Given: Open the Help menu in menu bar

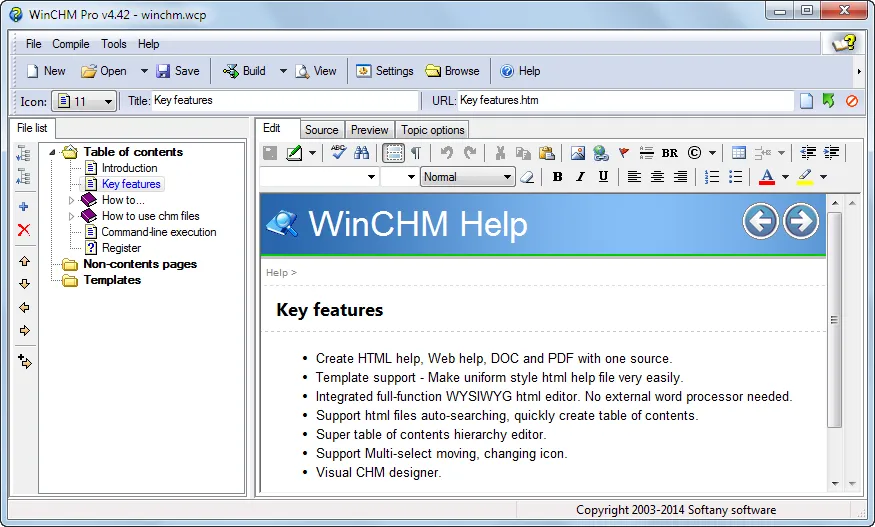Looking at the screenshot, I should (148, 44).
